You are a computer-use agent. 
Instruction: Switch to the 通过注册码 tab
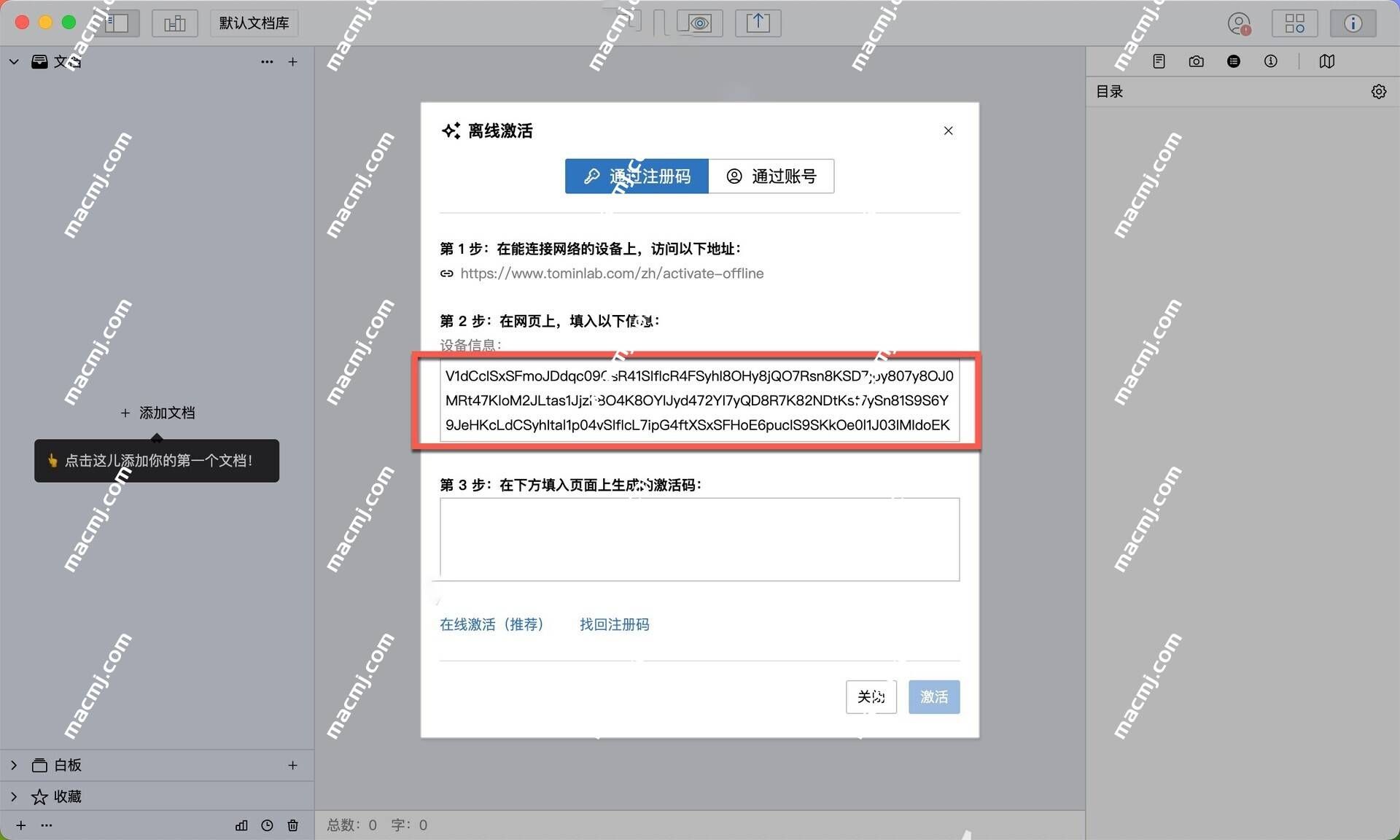(x=637, y=176)
